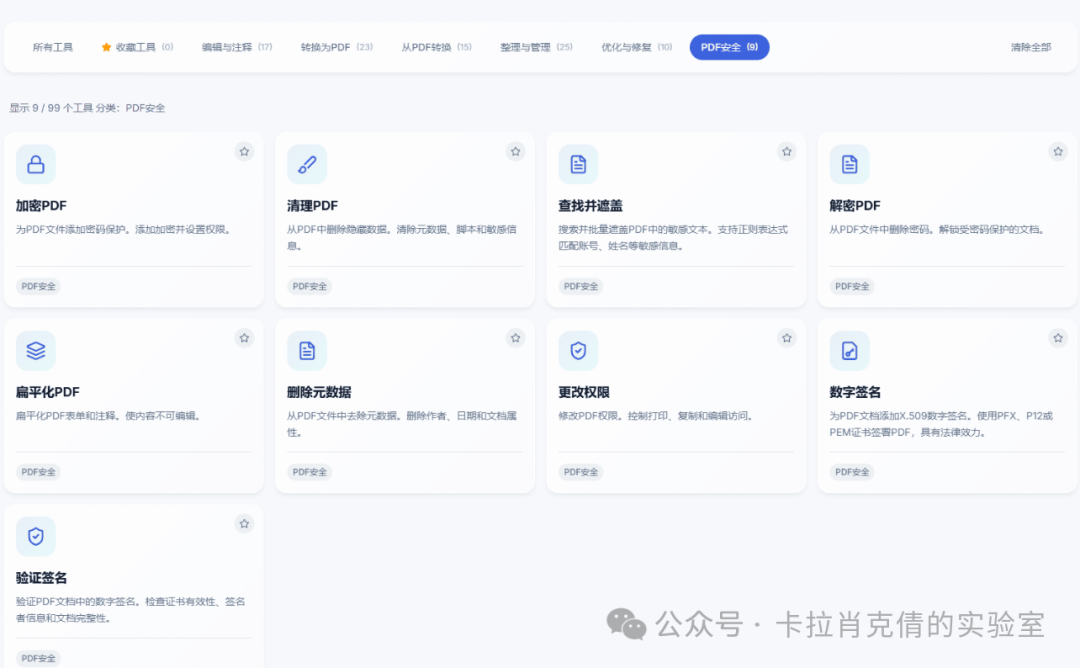Toggle favorite star on 更改权限 card
Screen dimensions: 1080x668
point(787,338)
